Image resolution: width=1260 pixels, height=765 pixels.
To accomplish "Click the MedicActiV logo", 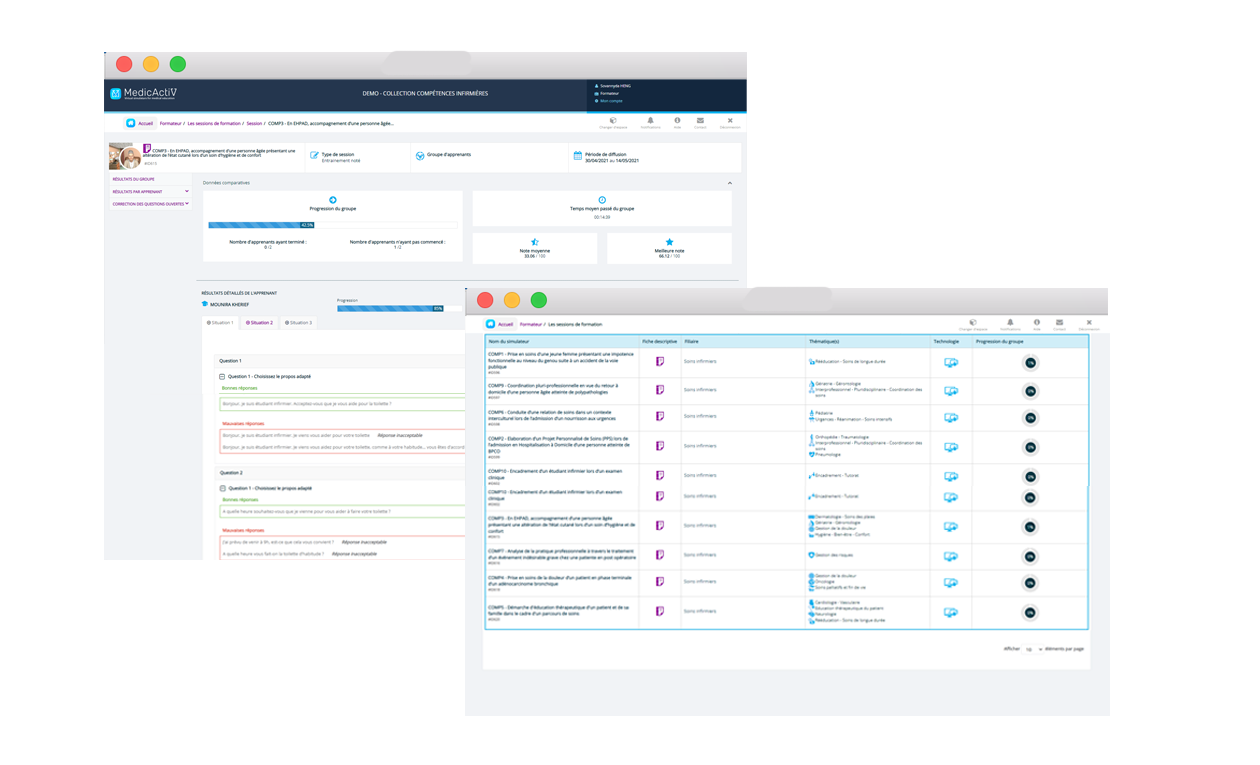I will (143, 94).
